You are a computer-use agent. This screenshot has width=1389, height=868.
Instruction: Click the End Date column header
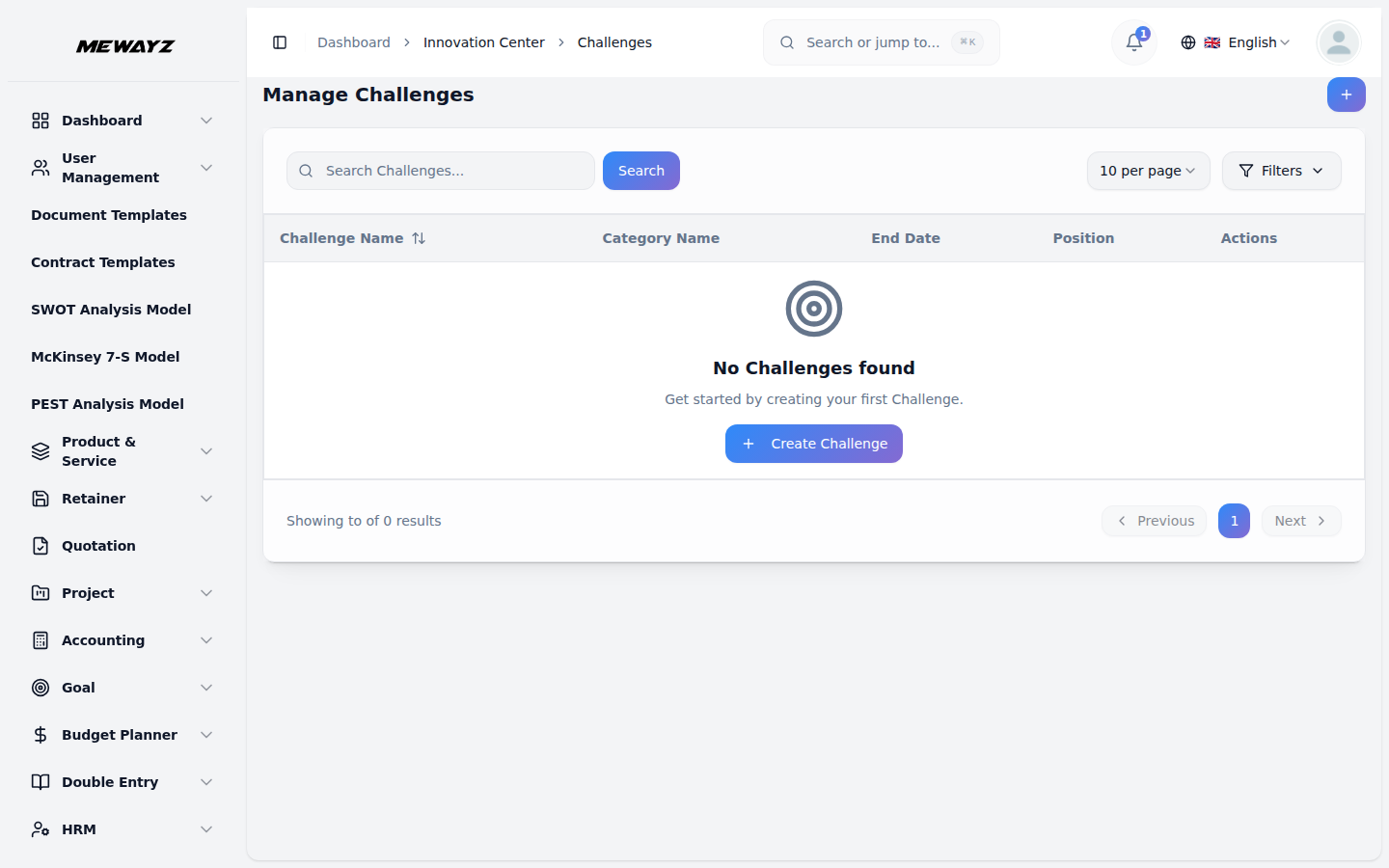click(906, 238)
